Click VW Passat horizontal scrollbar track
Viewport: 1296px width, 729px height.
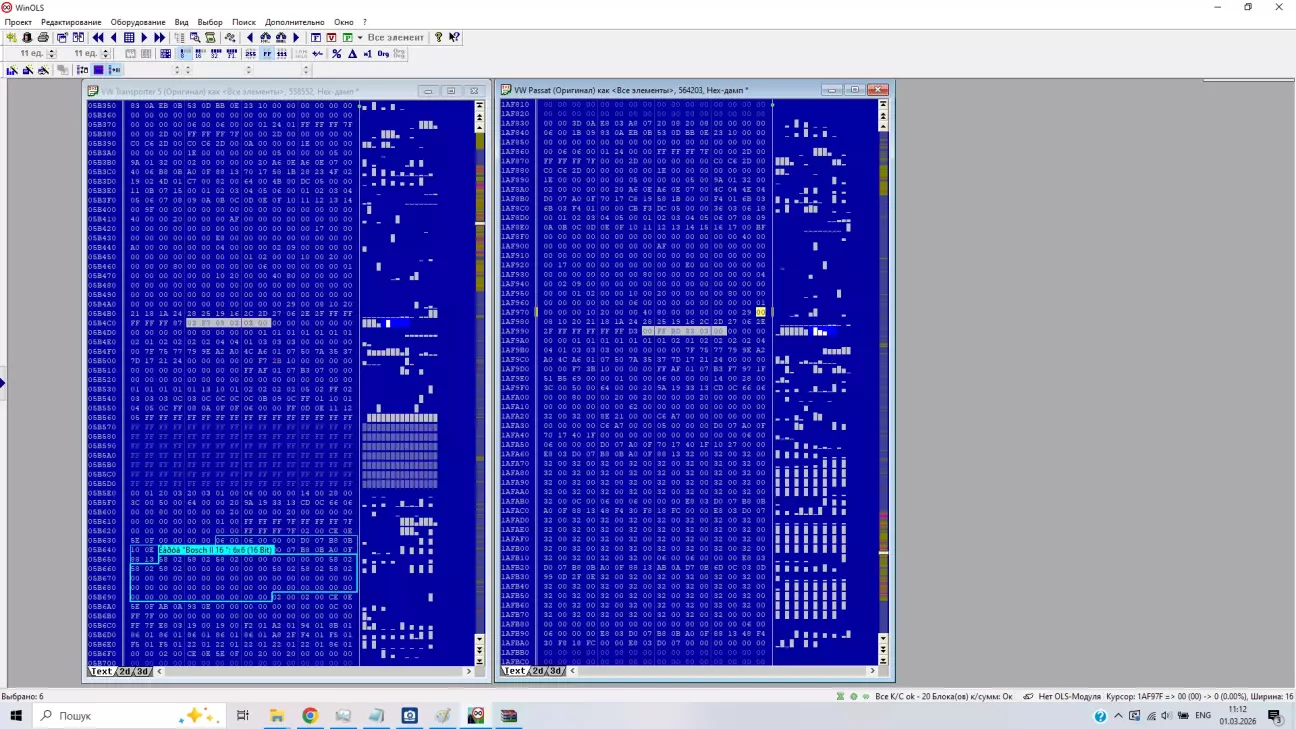(x=720, y=671)
